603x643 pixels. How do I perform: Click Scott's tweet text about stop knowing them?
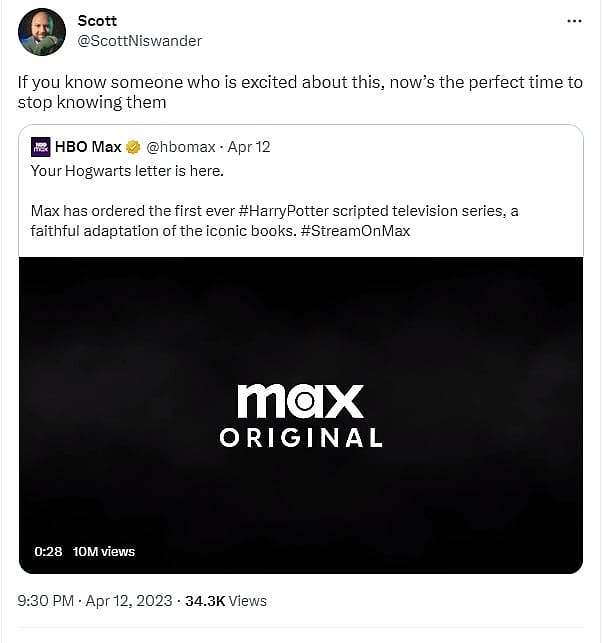point(300,91)
